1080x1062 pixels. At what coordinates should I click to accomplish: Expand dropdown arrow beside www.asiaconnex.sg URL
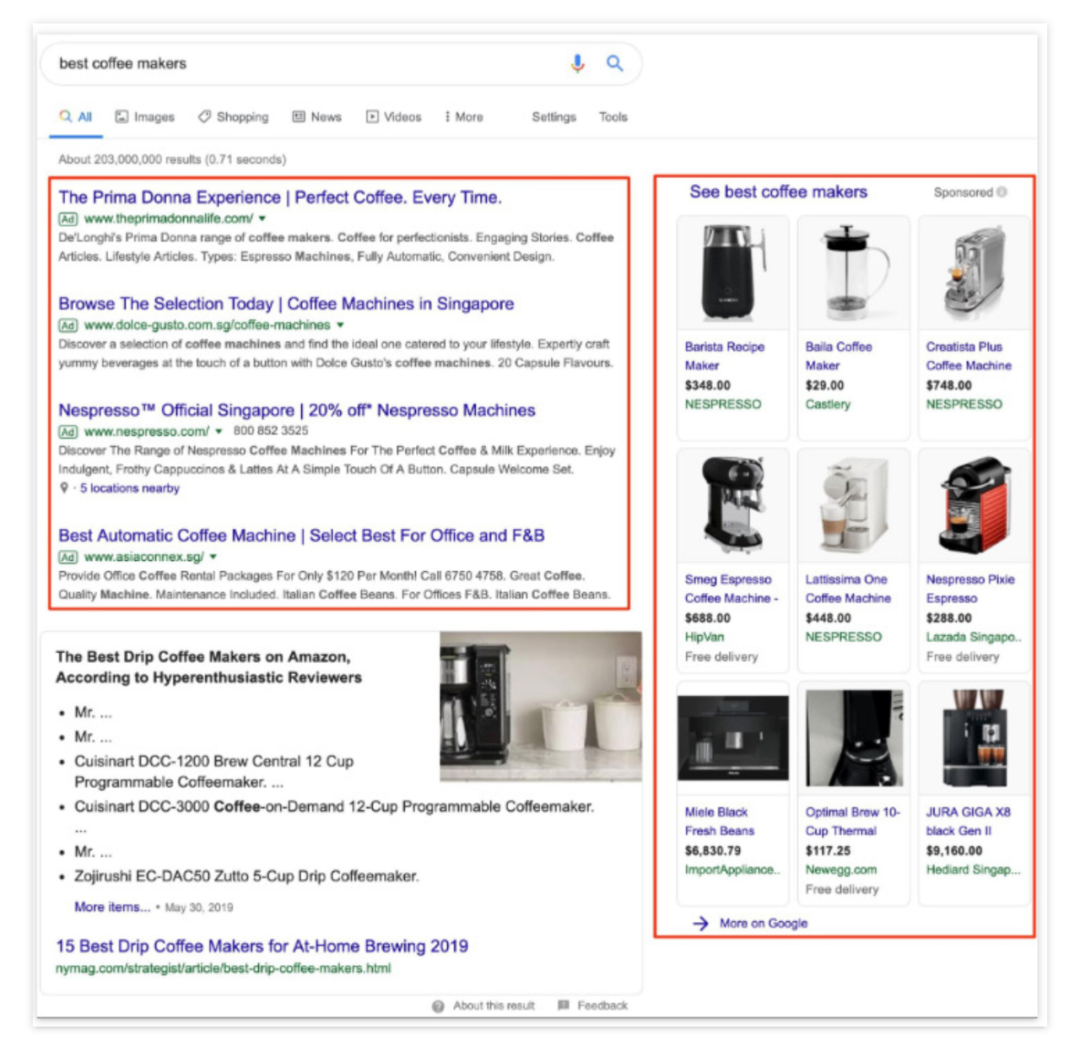tap(213, 556)
